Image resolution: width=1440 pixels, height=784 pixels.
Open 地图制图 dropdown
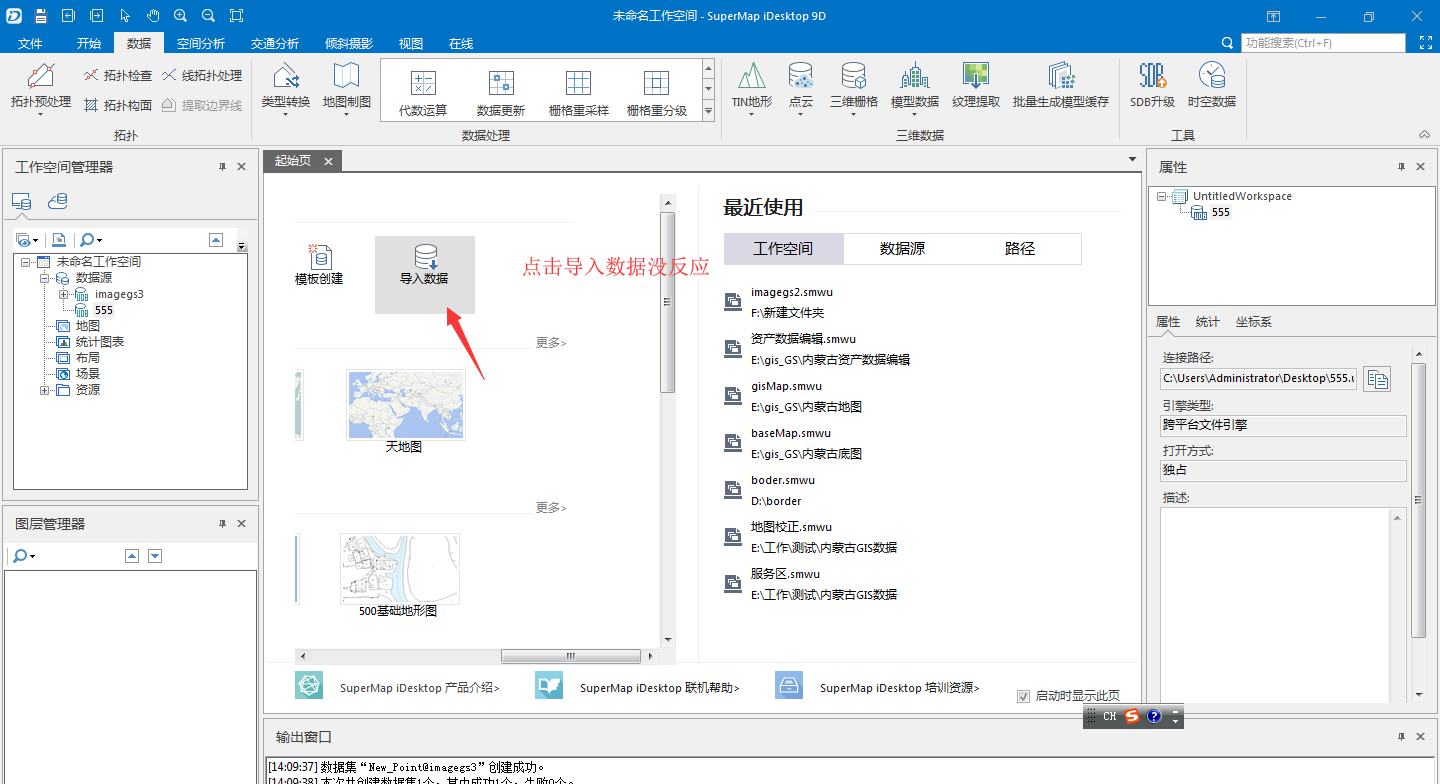click(x=347, y=114)
